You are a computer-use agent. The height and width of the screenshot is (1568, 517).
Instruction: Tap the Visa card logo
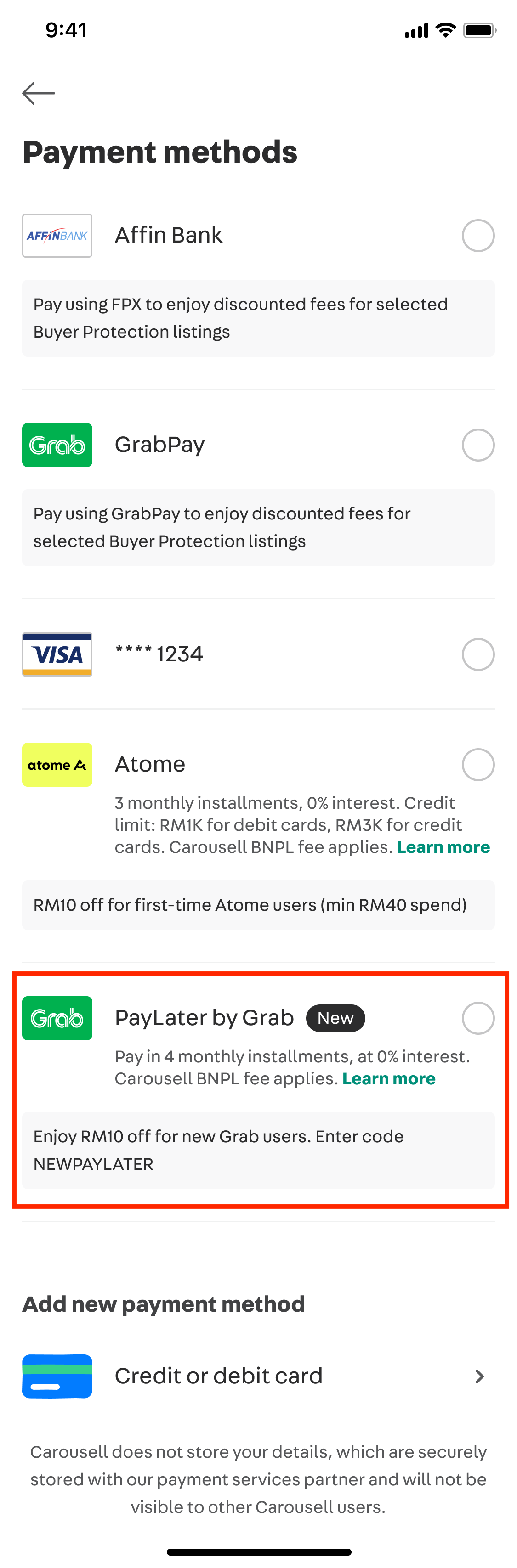tap(57, 654)
